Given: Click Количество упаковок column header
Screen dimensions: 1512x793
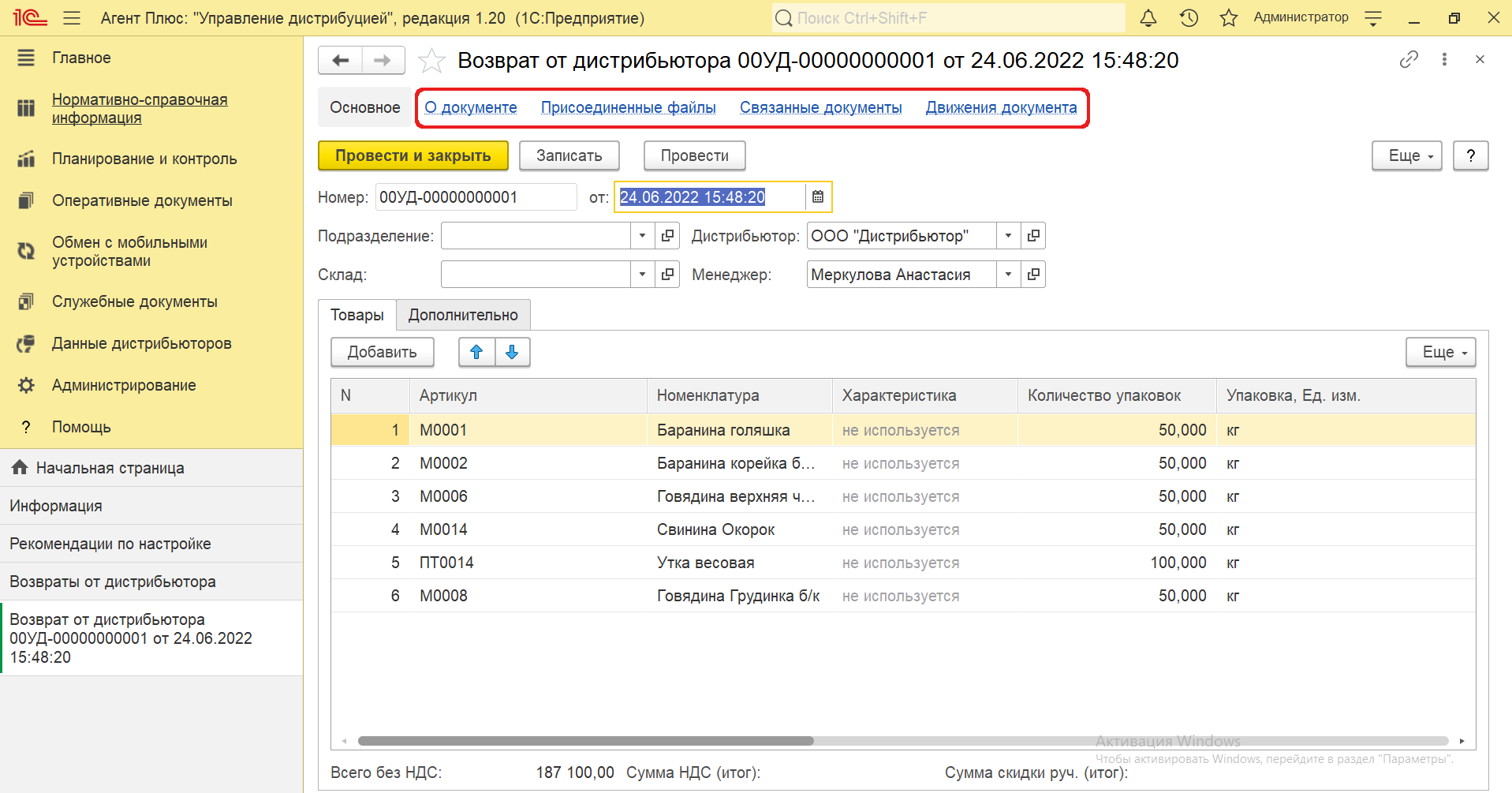Looking at the screenshot, I should (1118, 395).
